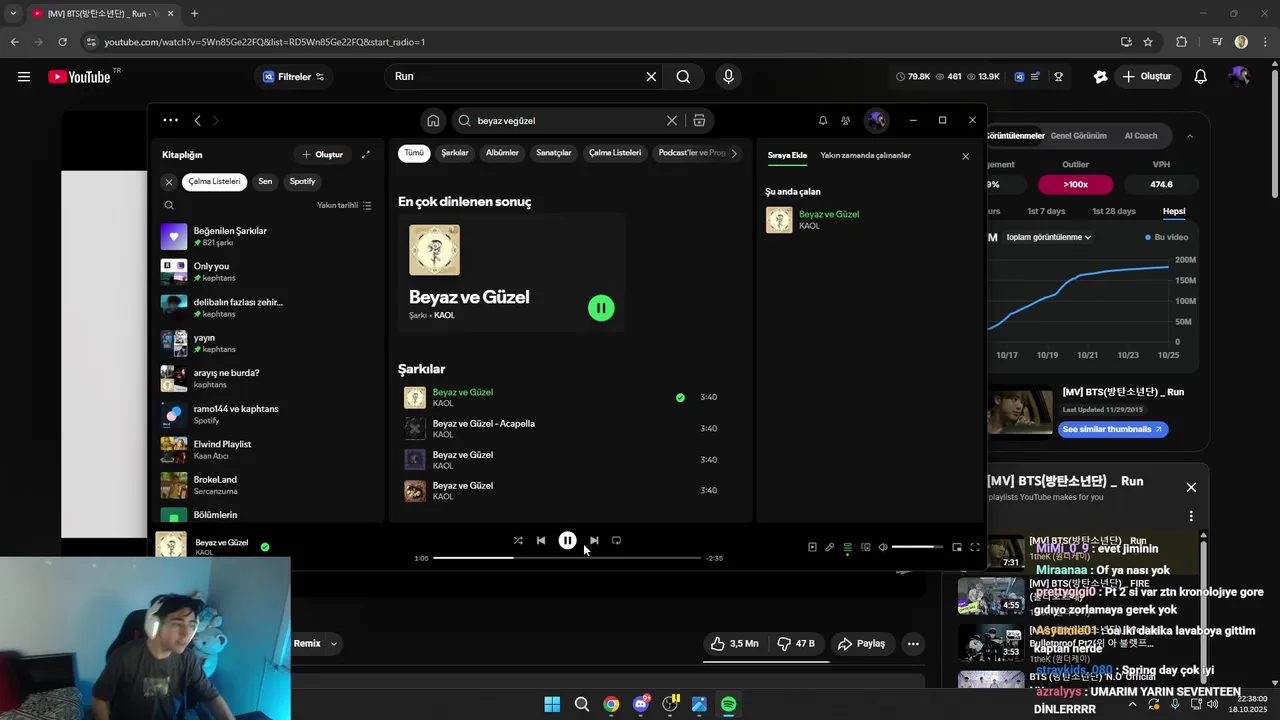Open Yakın tarihli sort dropdown

coord(344,205)
